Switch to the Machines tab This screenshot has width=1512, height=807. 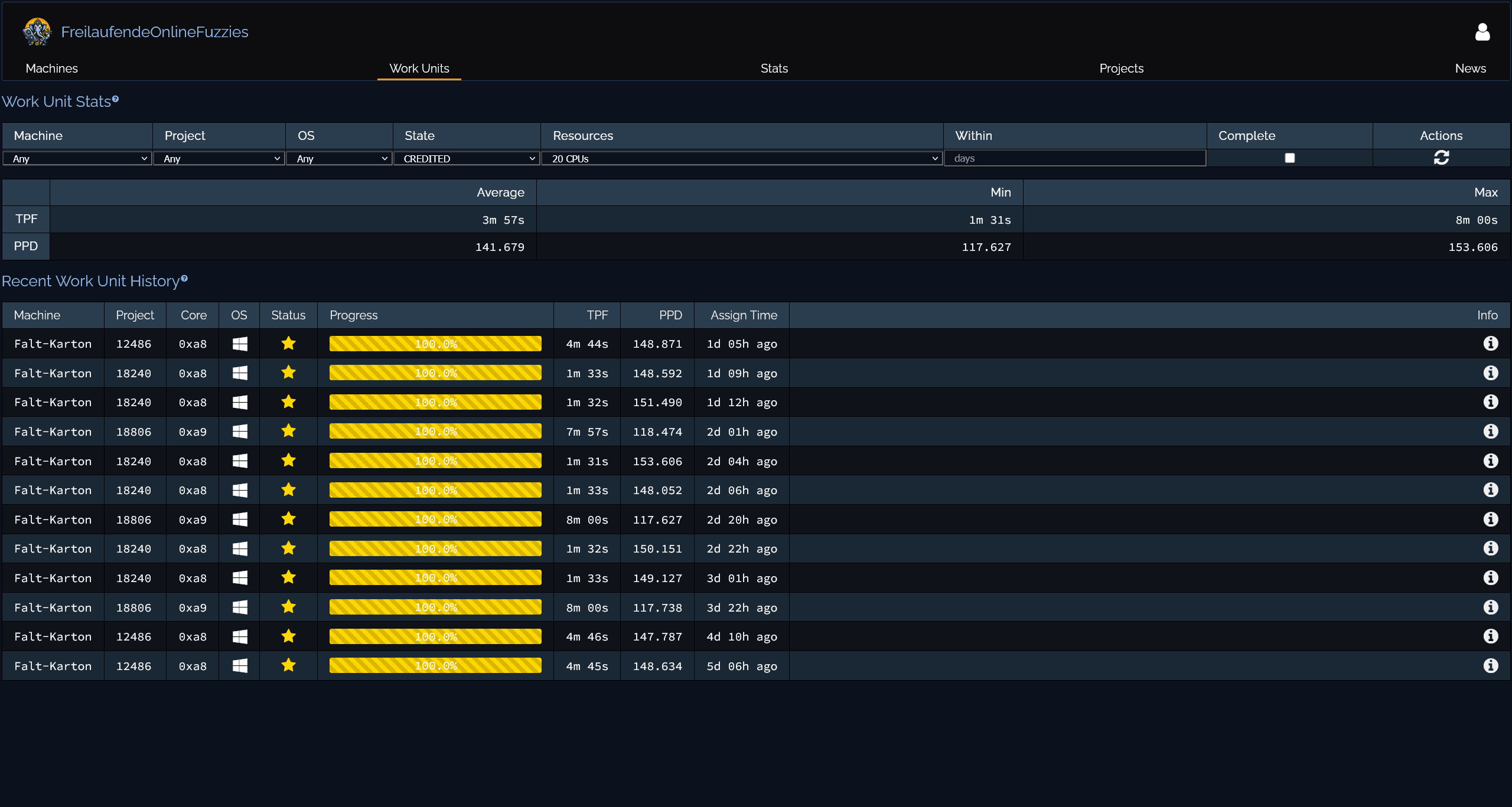point(51,68)
